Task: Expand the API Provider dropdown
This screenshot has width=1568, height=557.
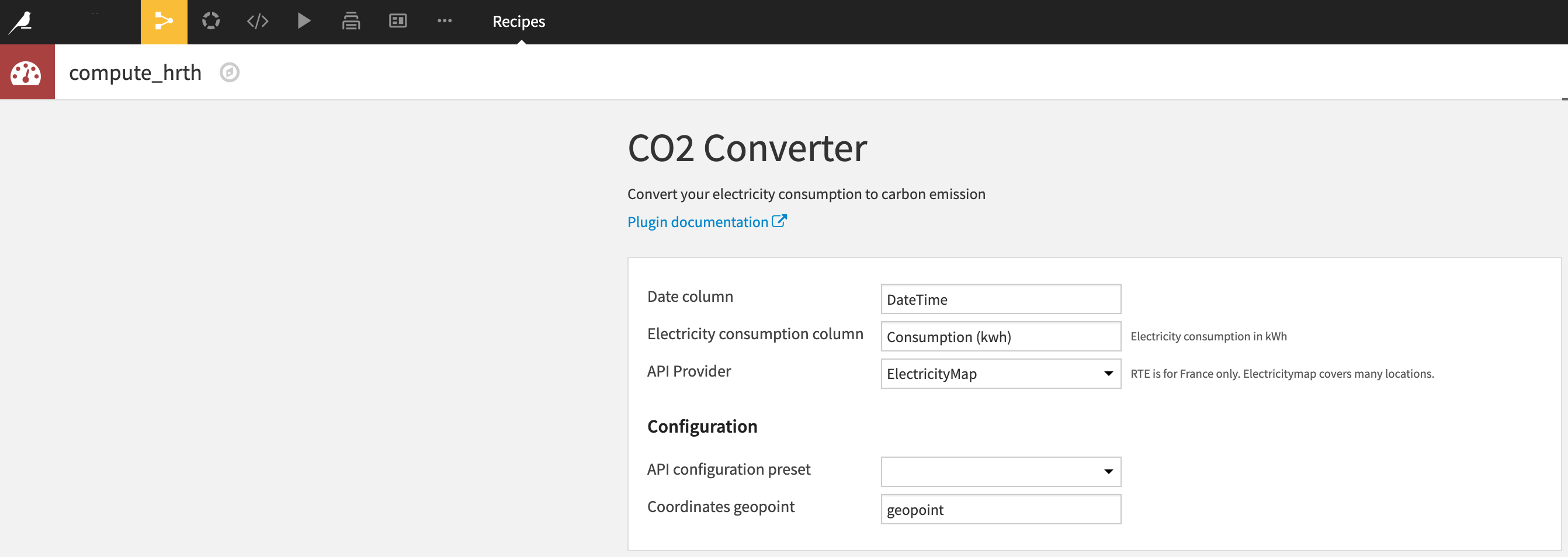Action: tap(1000, 374)
